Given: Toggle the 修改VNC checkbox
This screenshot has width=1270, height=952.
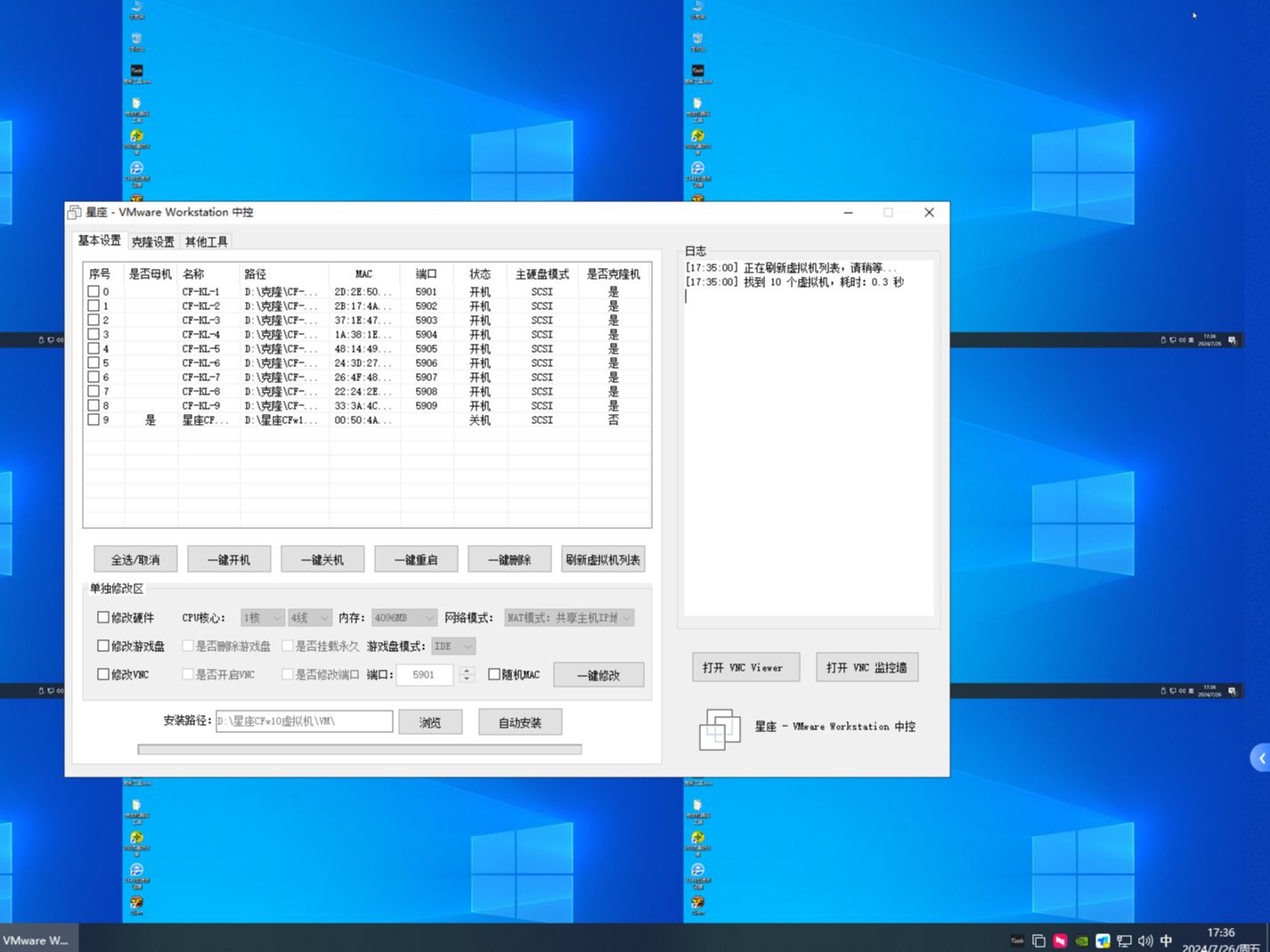Looking at the screenshot, I should [x=103, y=674].
